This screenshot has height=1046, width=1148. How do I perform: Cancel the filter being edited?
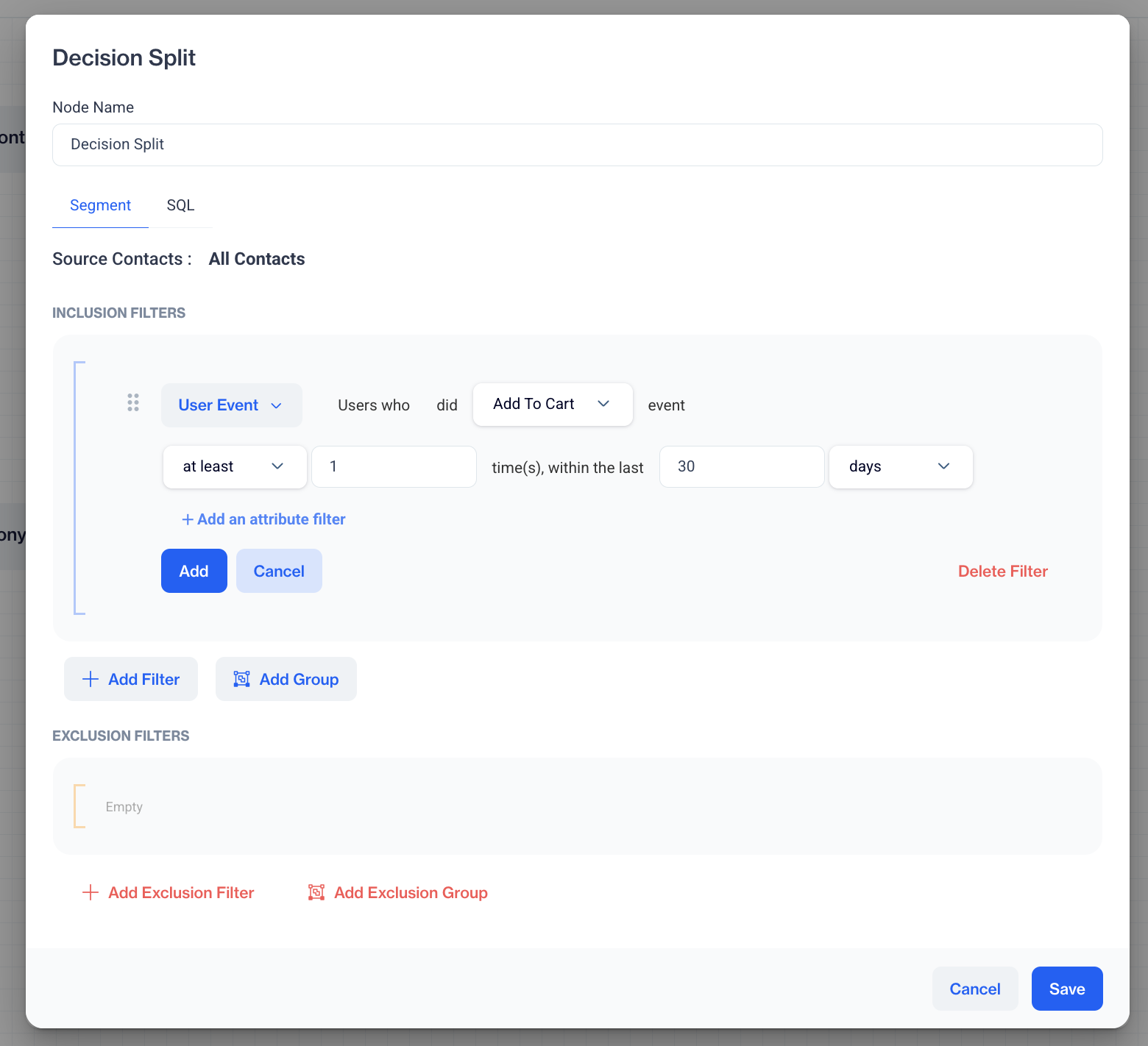[x=279, y=571]
